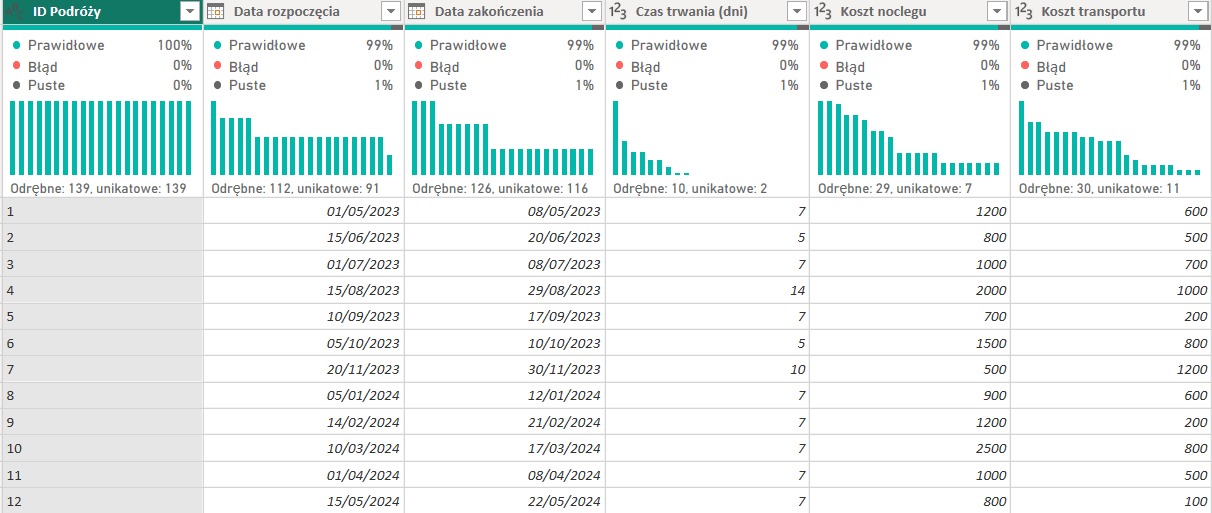Click the 123 type icon of Koszt noclegu
The image size is (1212, 513).
pyautogui.click(x=822, y=12)
